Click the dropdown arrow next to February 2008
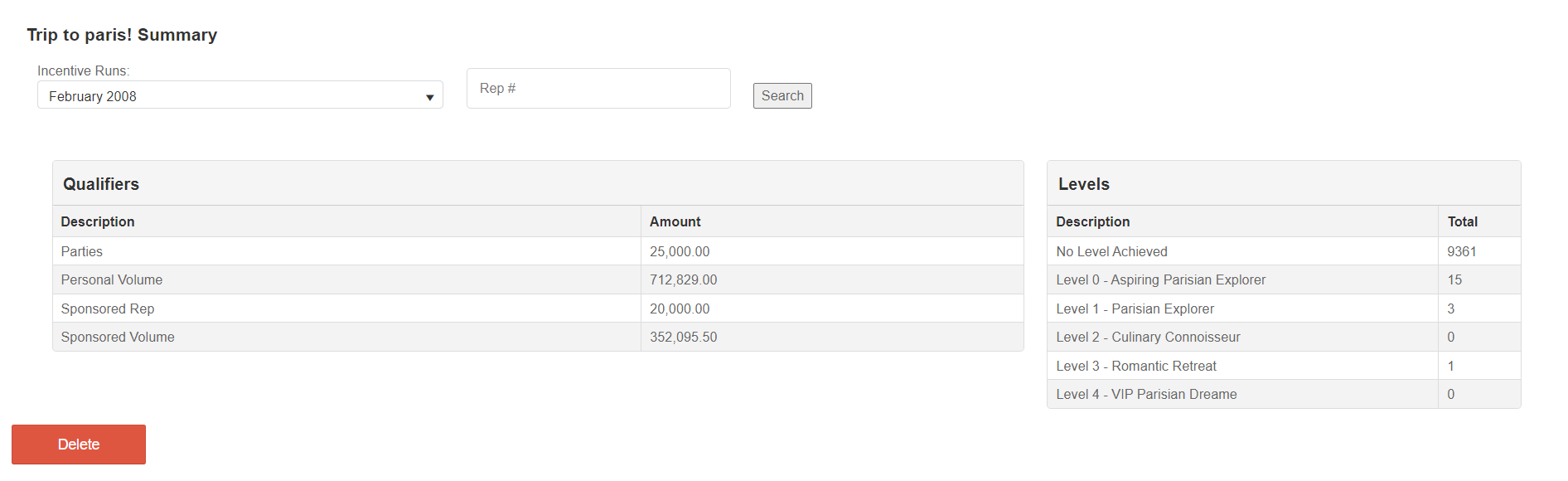 (429, 97)
